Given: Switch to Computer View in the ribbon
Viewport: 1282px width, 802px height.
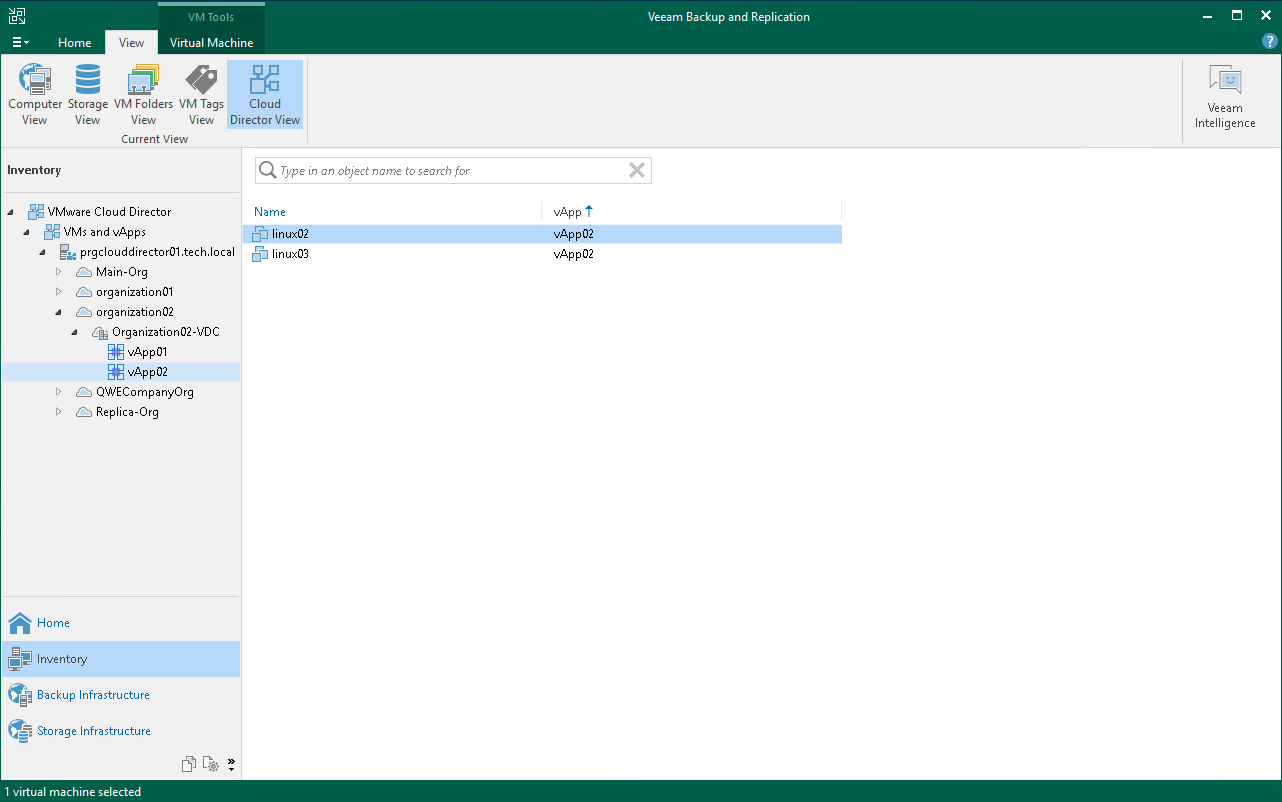Looking at the screenshot, I should (x=35, y=95).
